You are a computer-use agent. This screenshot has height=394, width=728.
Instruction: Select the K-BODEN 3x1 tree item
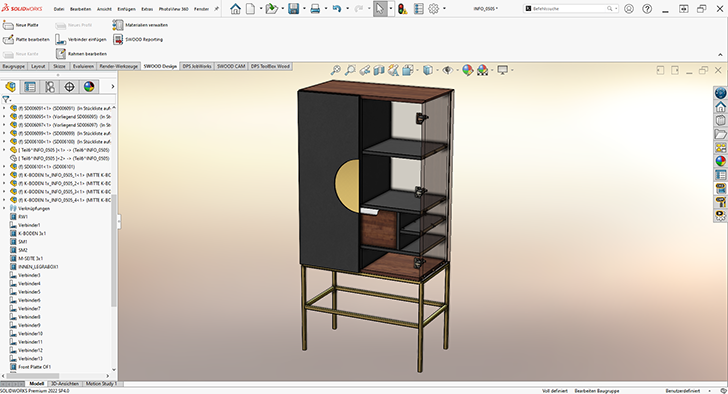point(32,233)
